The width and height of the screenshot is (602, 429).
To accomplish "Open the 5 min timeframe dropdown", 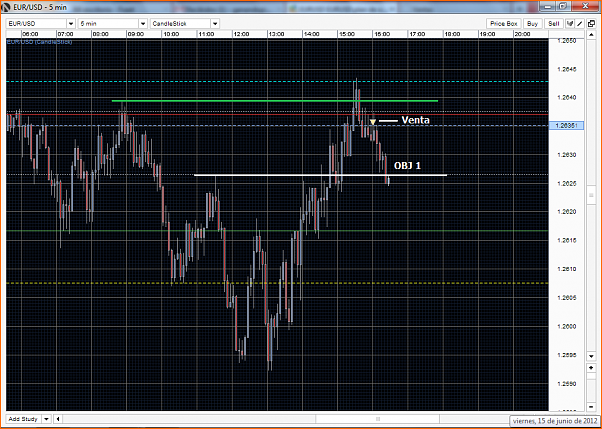I will 112,23.
